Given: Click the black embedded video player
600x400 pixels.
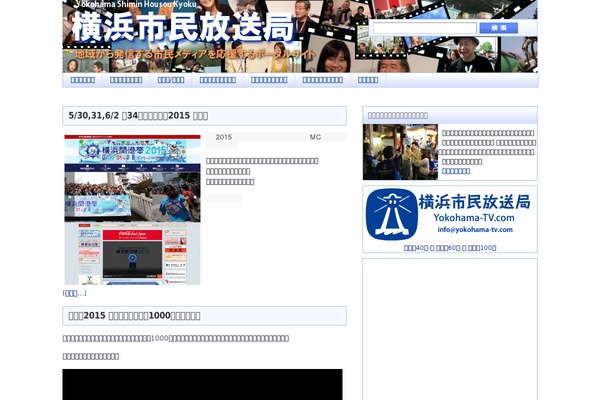Looking at the screenshot, I should tap(202, 384).
